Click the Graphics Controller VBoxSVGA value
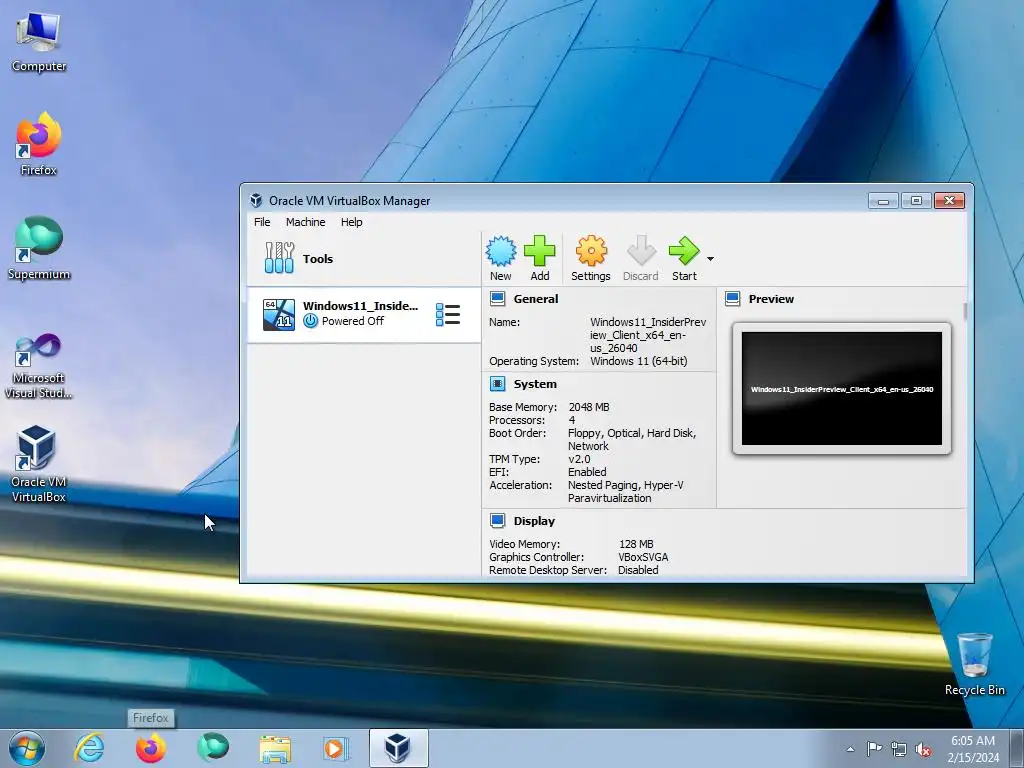Screen dimensions: 1024x768 [x=643, y=557]
